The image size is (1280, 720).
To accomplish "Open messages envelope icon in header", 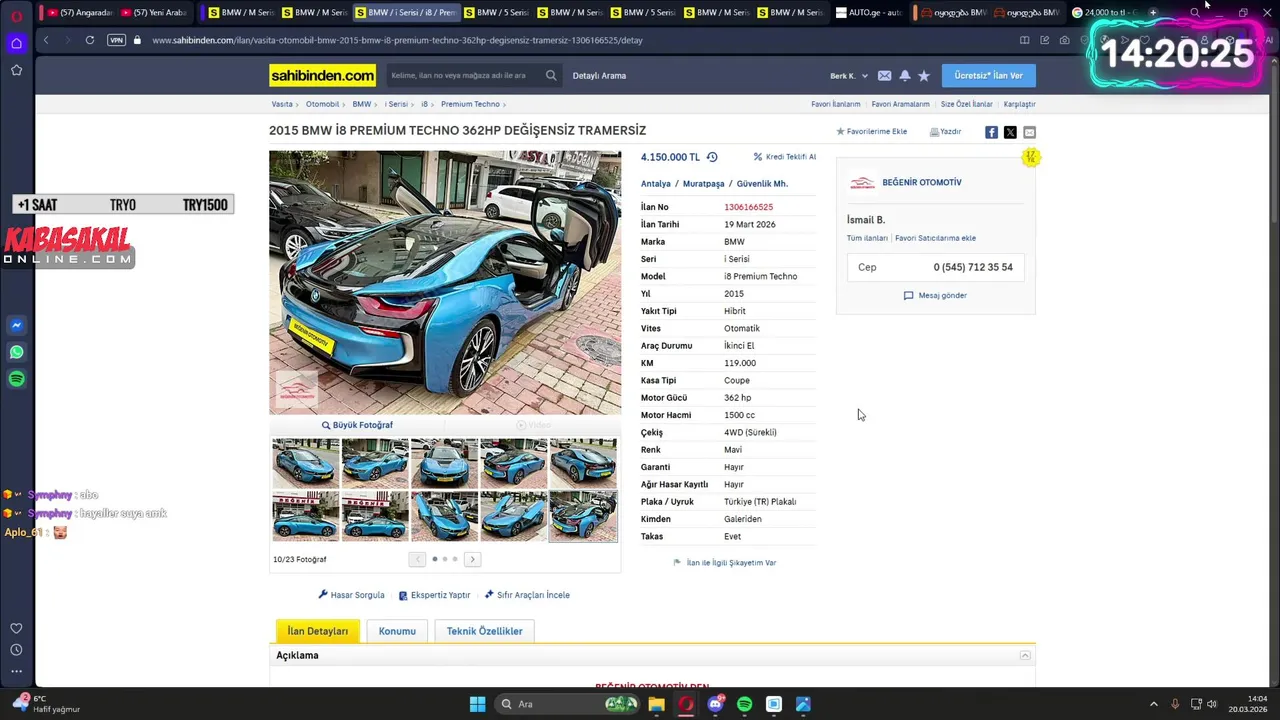I will click(884, 76).
